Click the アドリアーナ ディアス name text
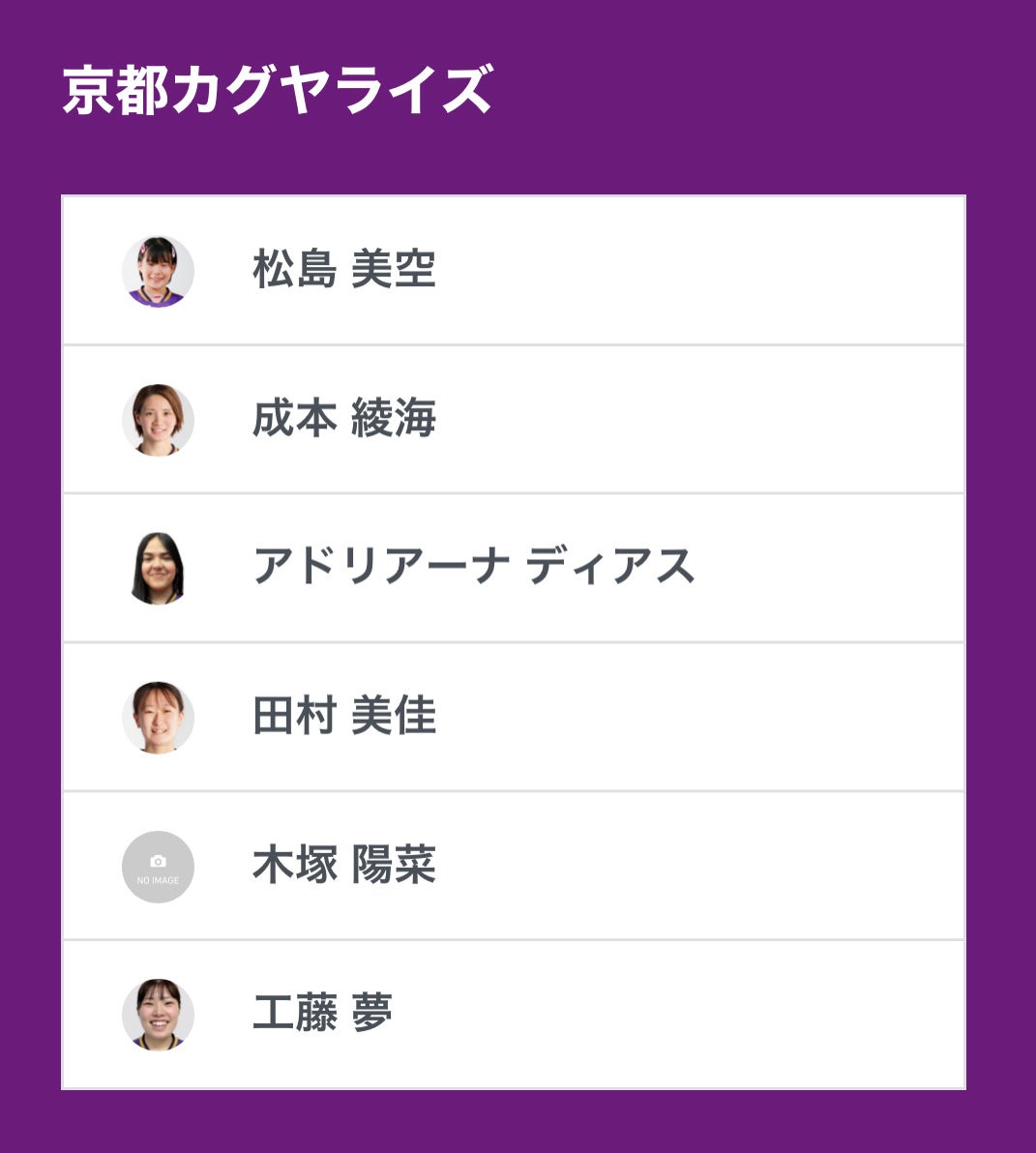The height and width of the screenshot is (1153, 1036). [473, 567]
